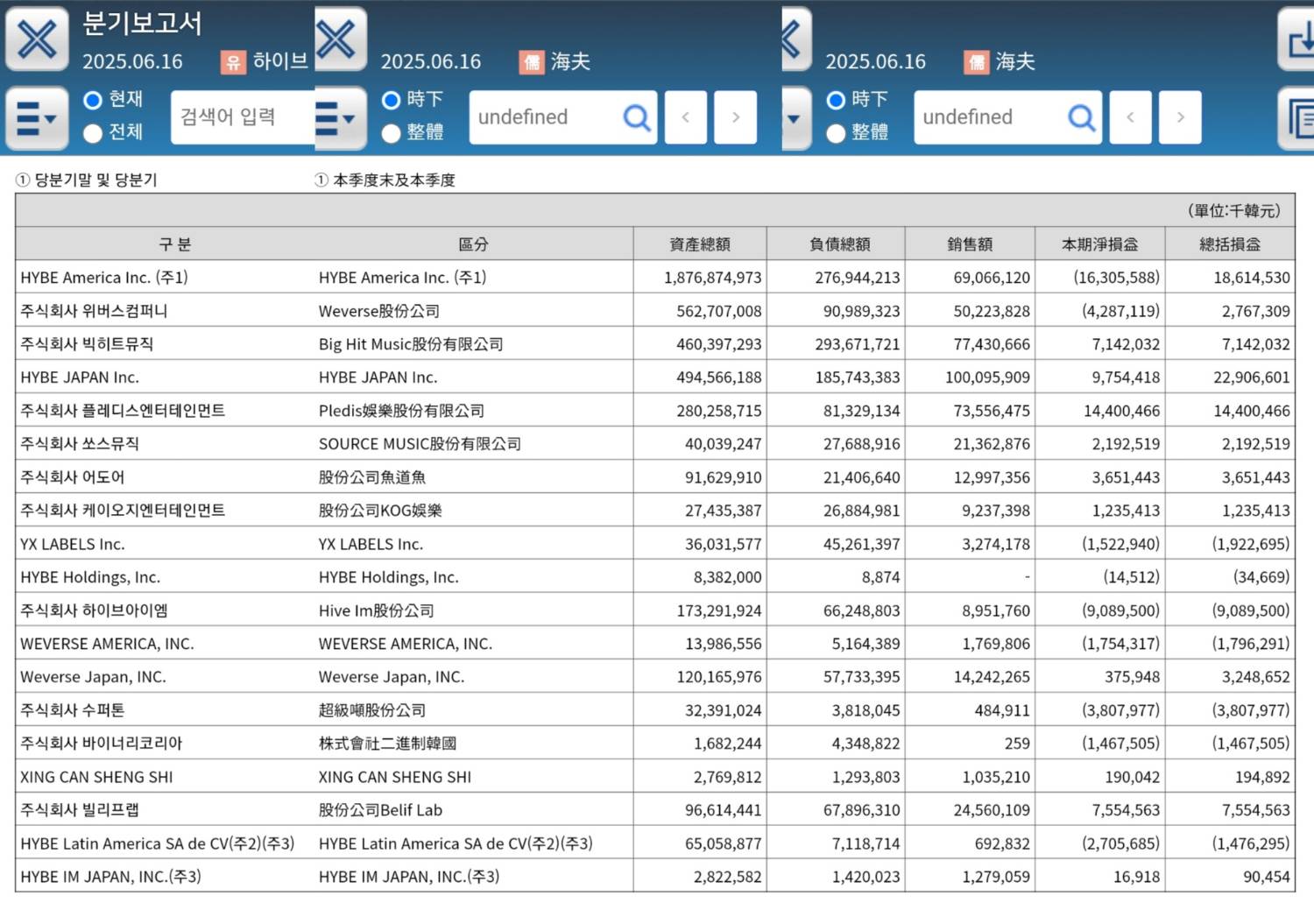Click the value 276,944,213
The width and height of the screenshot is (1314, 924).
pyautogui.click(x=857, y=278)
